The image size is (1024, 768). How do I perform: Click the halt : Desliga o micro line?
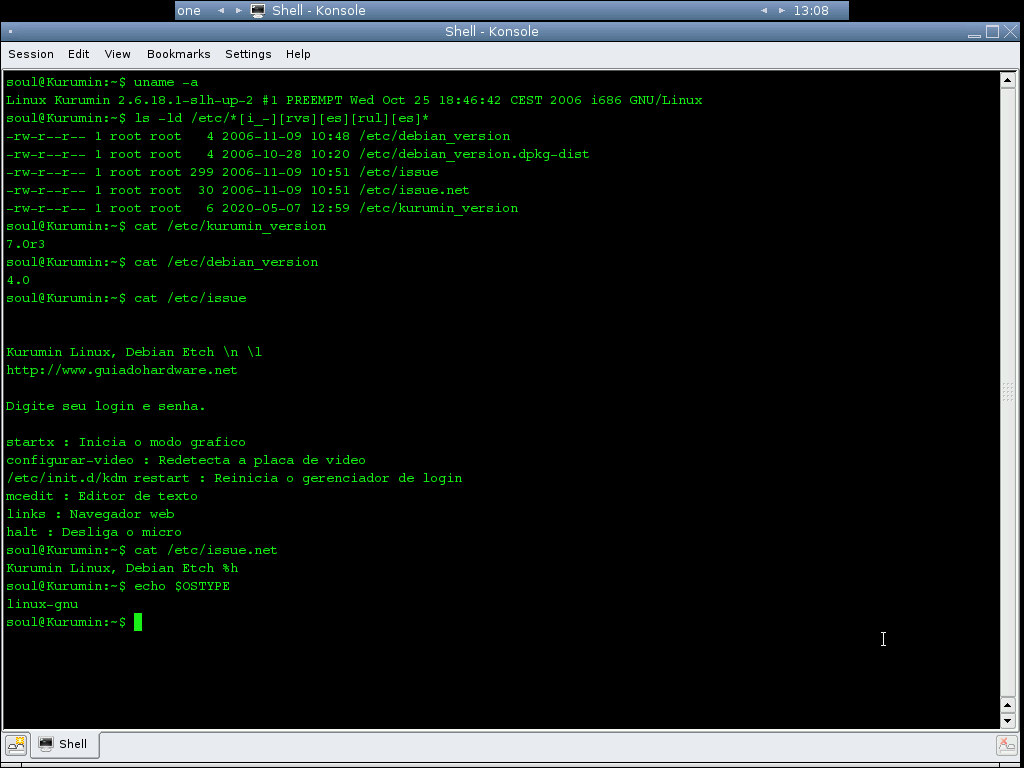(x=94, y=532)
